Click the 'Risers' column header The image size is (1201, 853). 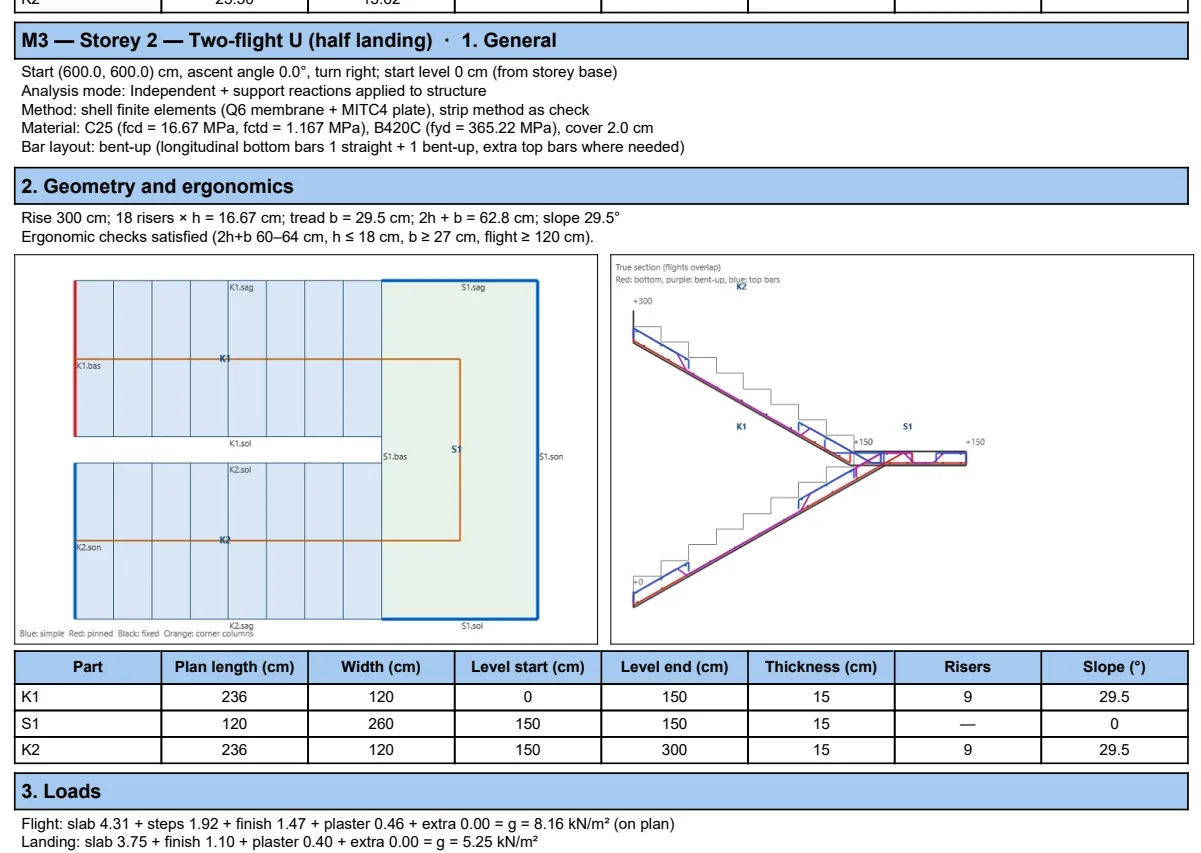pyautogui.click(x=968, y=667)
